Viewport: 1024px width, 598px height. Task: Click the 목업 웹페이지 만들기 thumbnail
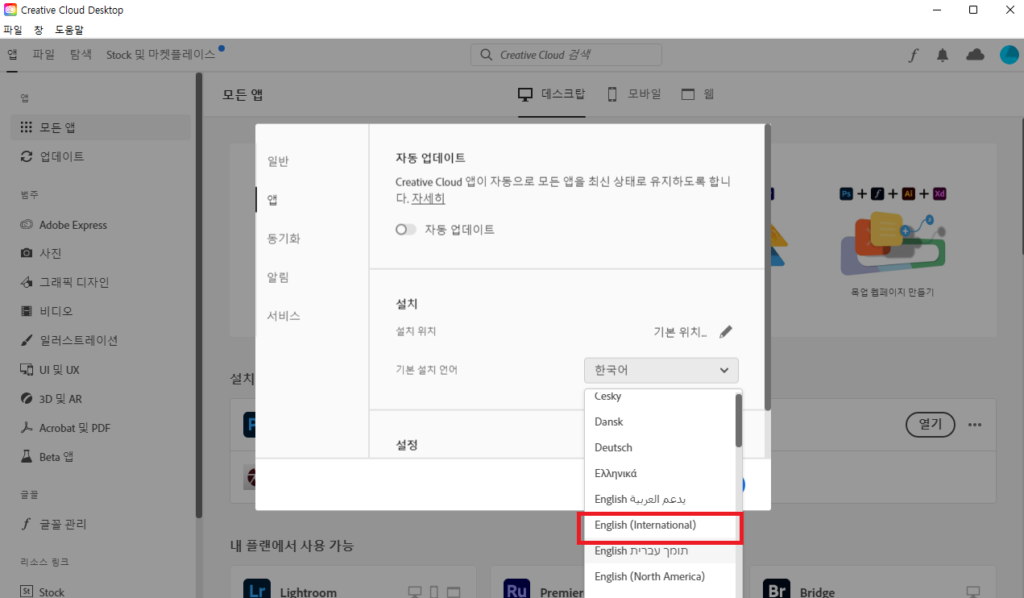pyautogui.click(x=892, y=242)
